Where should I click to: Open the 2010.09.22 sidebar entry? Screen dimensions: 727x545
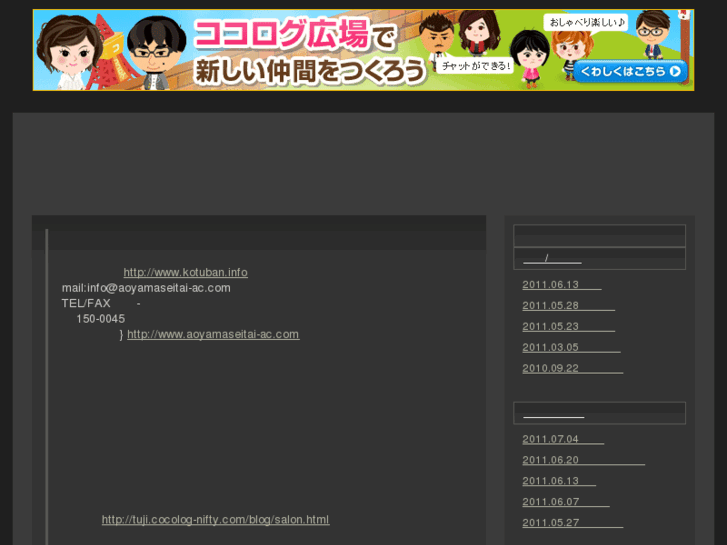pos(573,368)
